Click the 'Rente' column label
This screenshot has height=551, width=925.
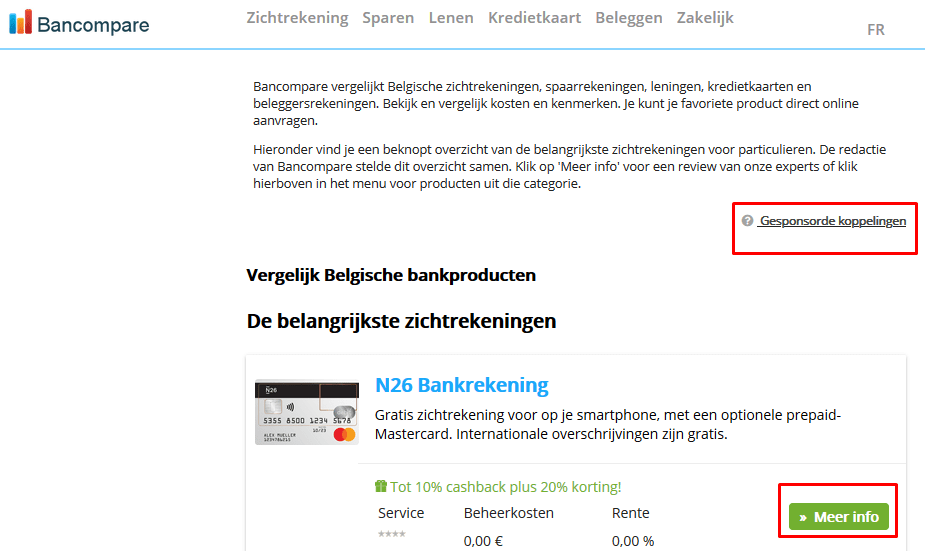631,513
